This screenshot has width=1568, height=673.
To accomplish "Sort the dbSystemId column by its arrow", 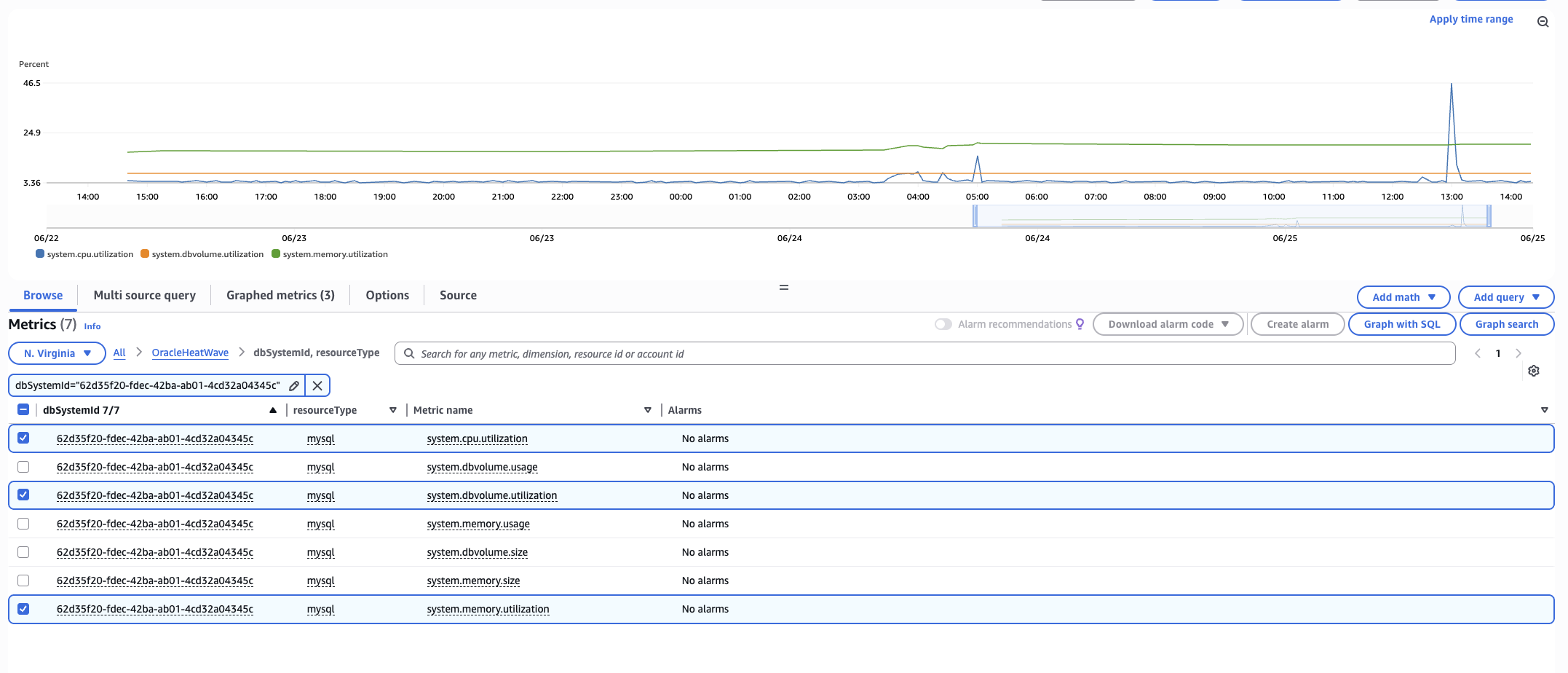I will [x=273, y=410].
